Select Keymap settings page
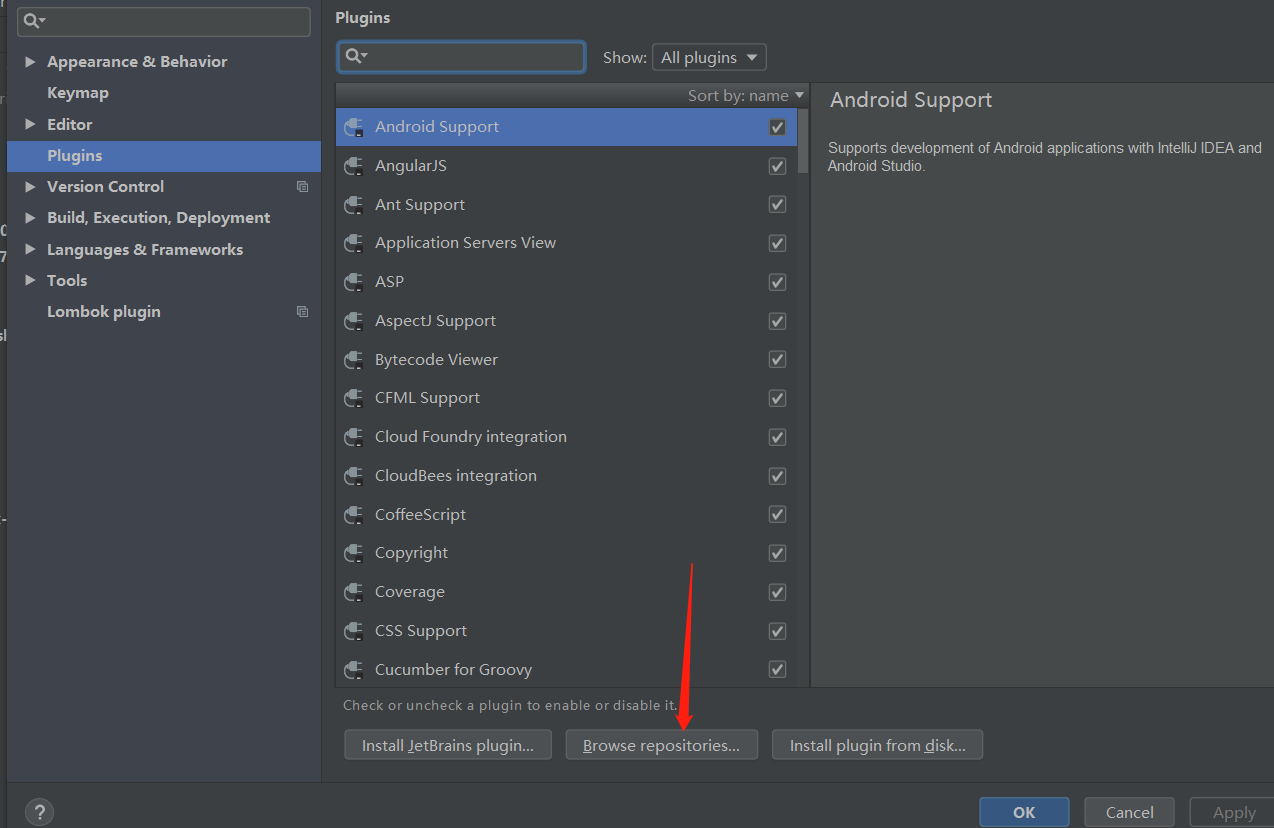The width and height of the screenshot is (1274, 828). point(78,93)
